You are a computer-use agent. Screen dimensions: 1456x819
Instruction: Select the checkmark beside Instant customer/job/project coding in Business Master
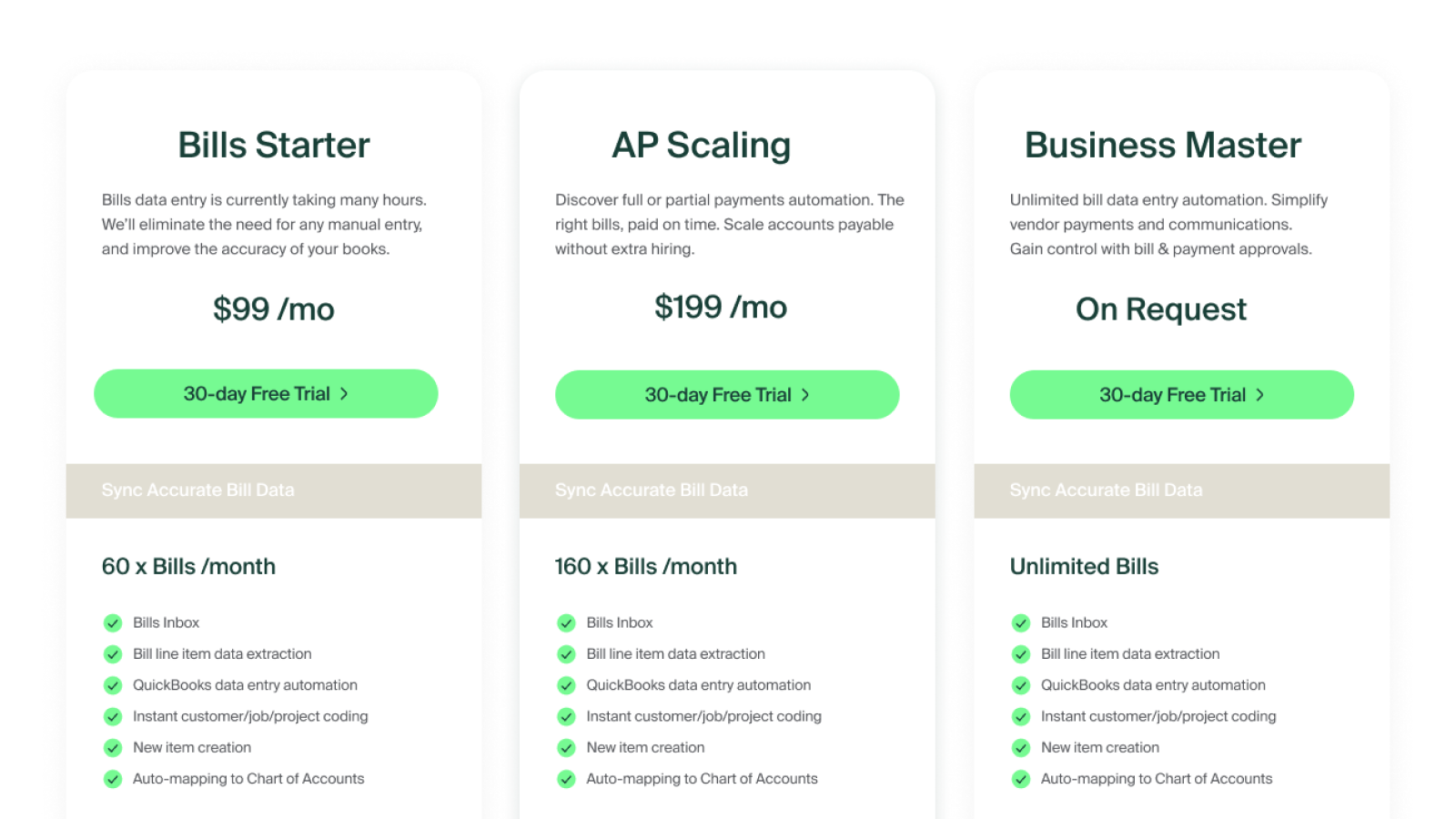(x=1020, y=716)
